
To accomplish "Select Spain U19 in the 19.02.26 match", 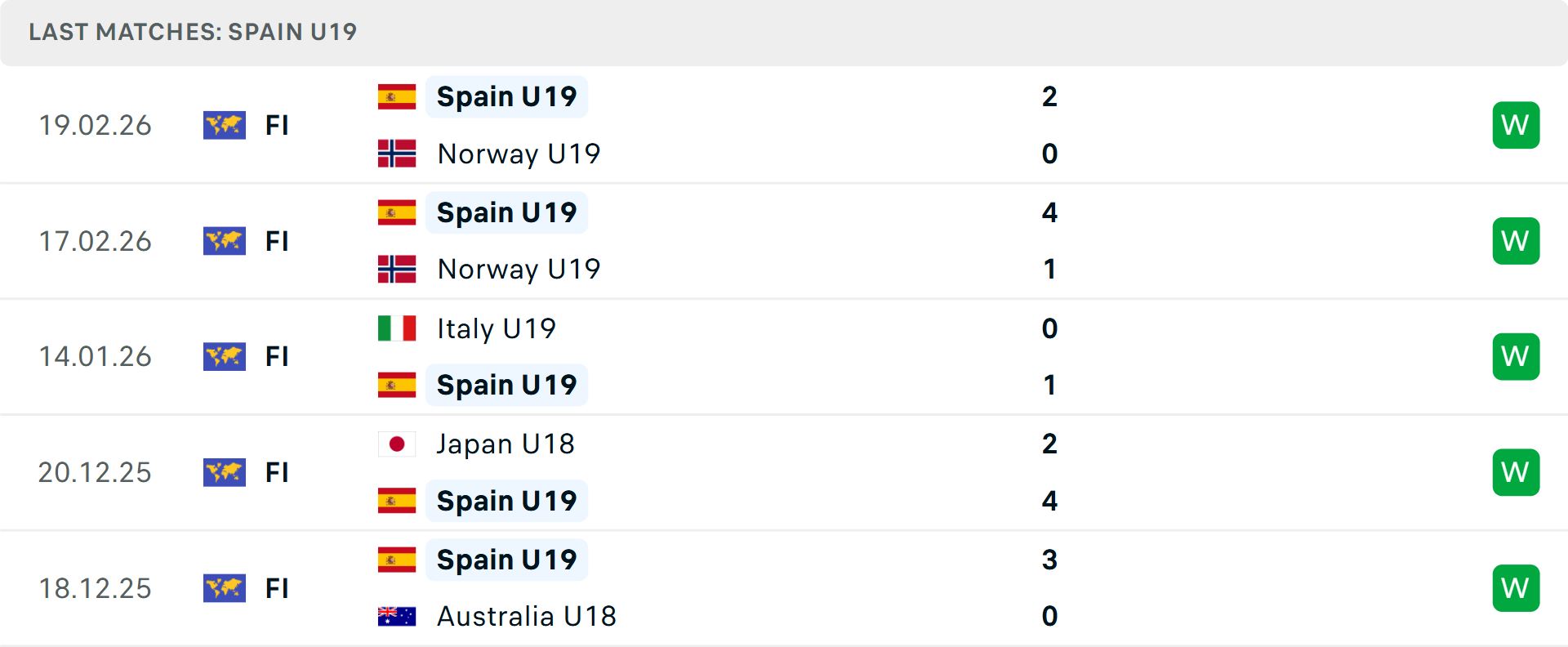I will pos(506,96).
